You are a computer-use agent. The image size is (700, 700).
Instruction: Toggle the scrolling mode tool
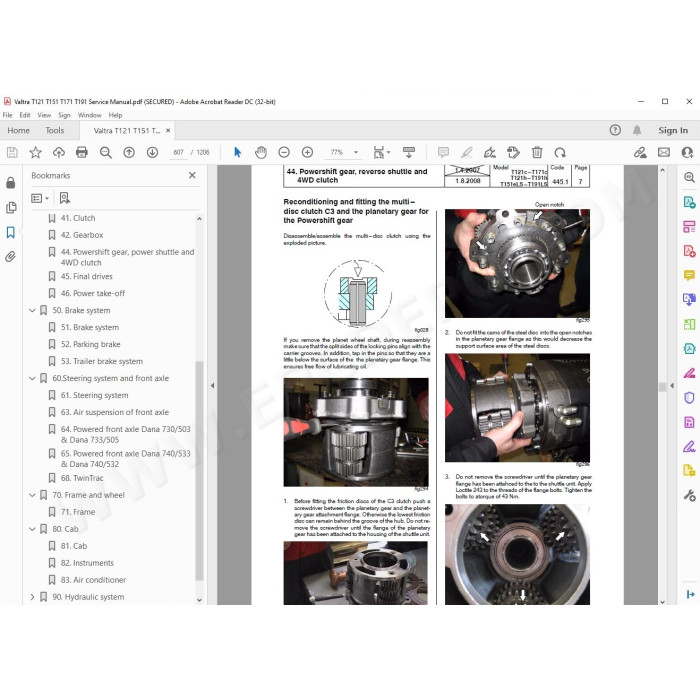[408, 153]
